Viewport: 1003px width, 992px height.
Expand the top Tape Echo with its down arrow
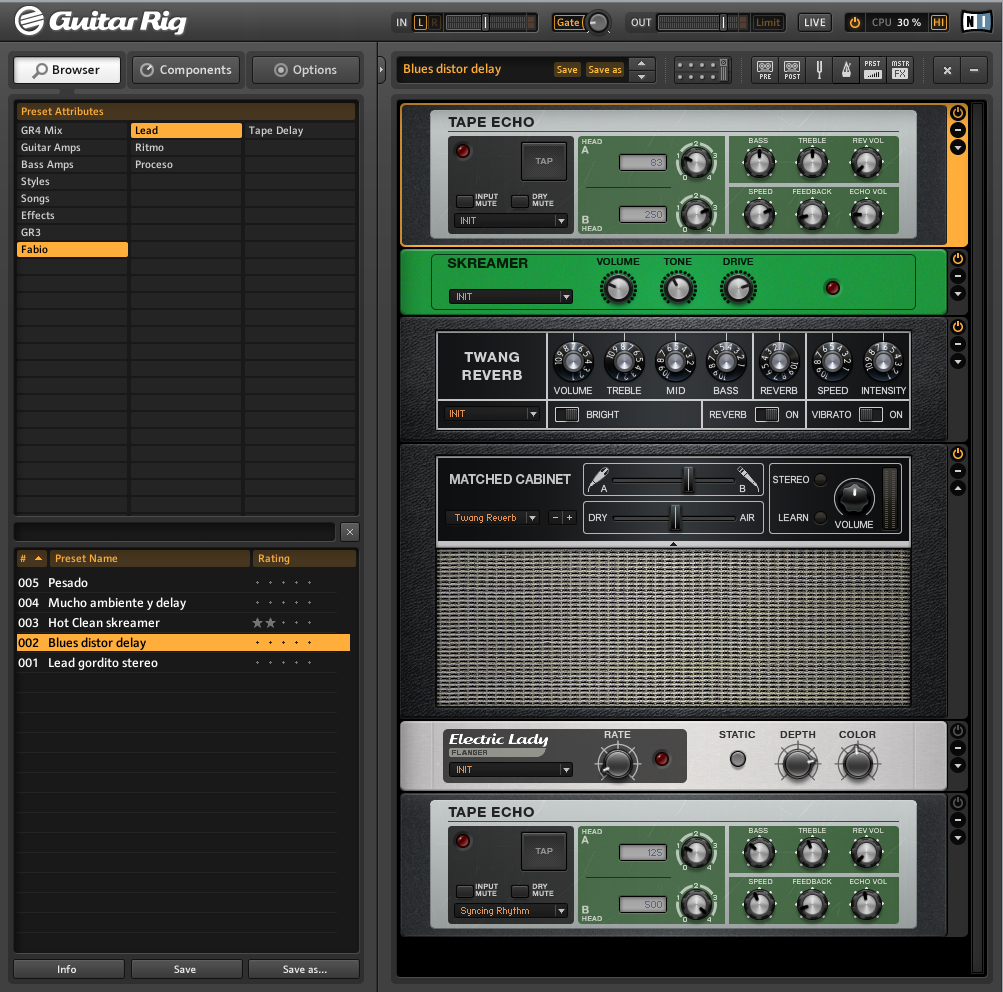958,148
